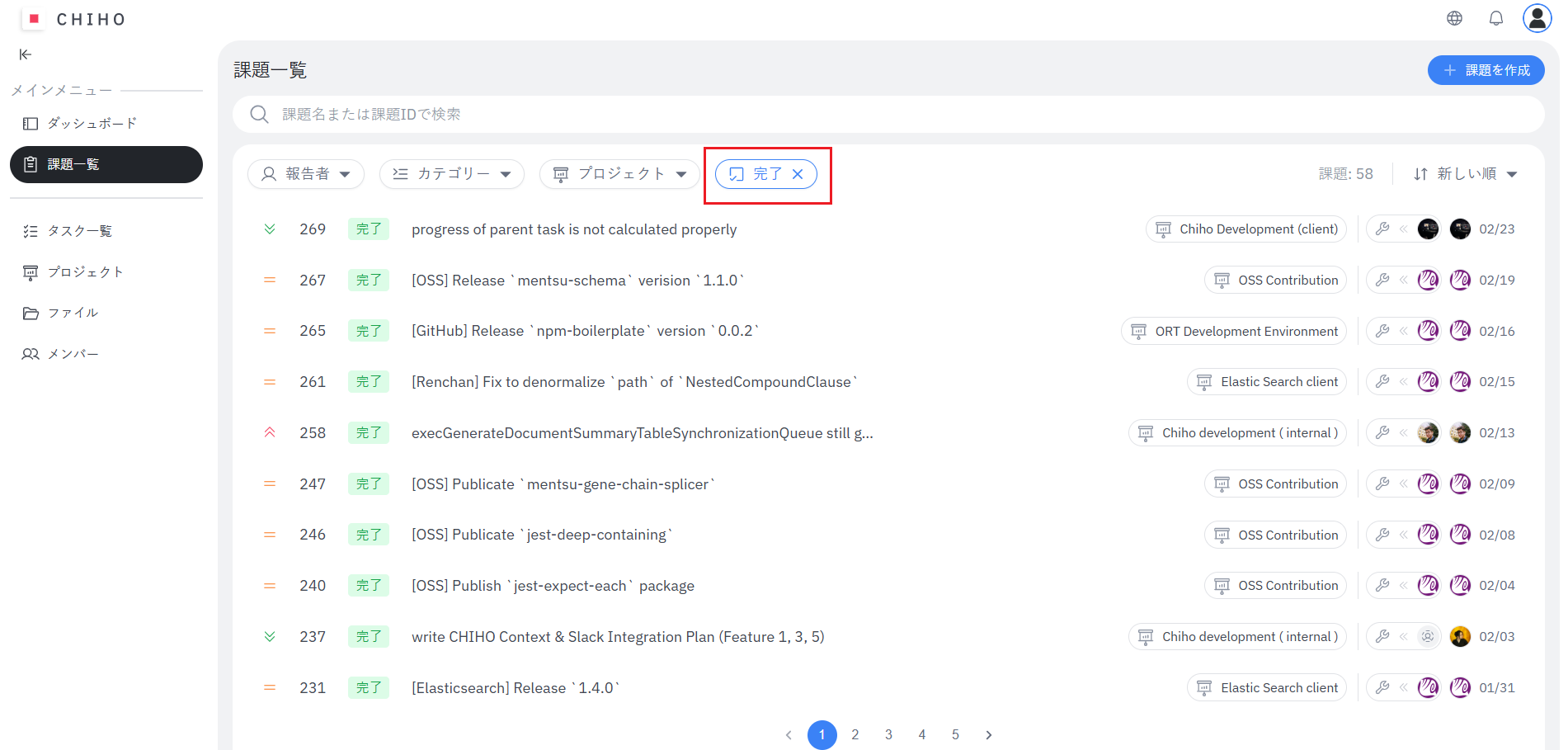Collapse the sidebar with arrow icon
Image resolution: width=1568 pixels, height=750 pixels.
[26, 54]
